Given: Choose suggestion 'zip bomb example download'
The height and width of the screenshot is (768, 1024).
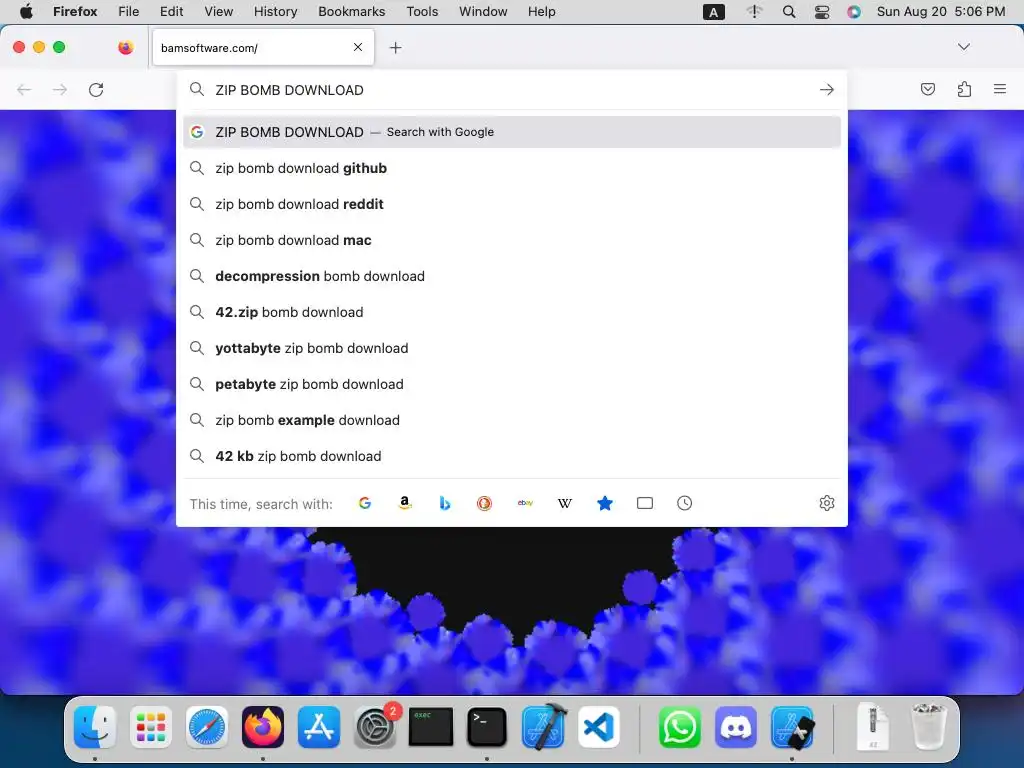Looking at the screenshot, I should (512, 420).
